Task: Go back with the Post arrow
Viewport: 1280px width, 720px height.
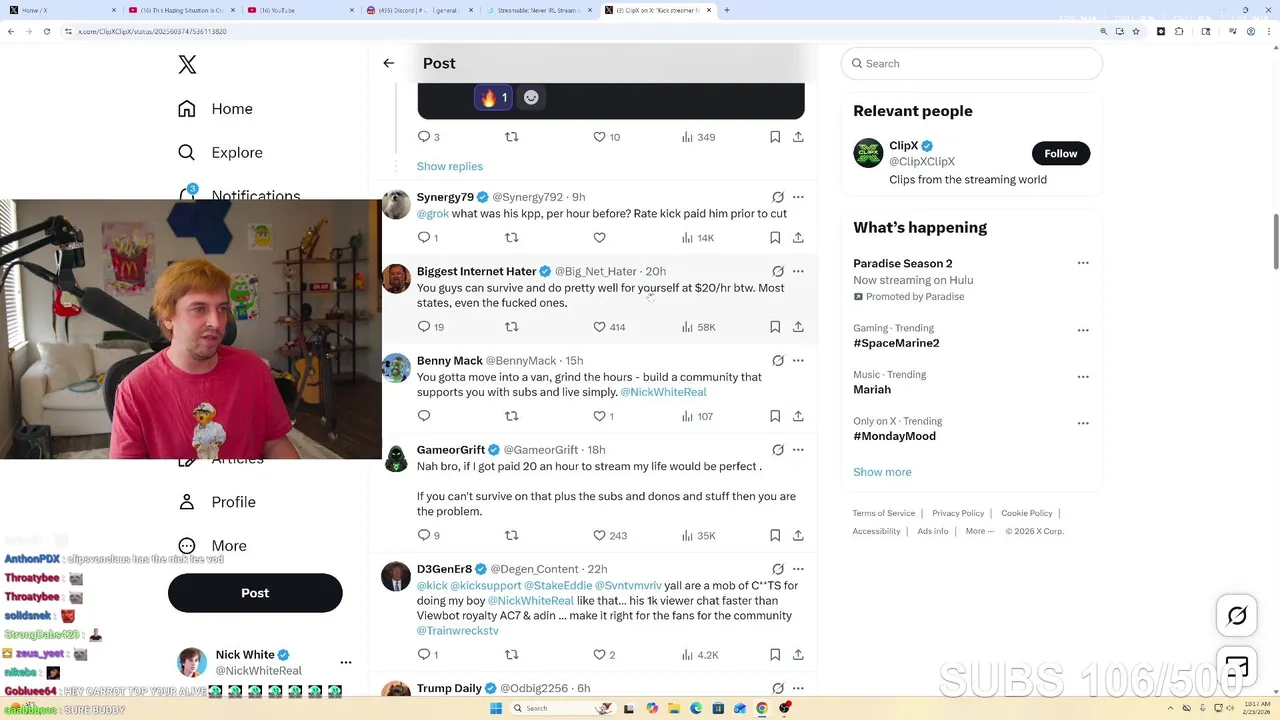Action: pyautogui.click(x=389, y=63)
